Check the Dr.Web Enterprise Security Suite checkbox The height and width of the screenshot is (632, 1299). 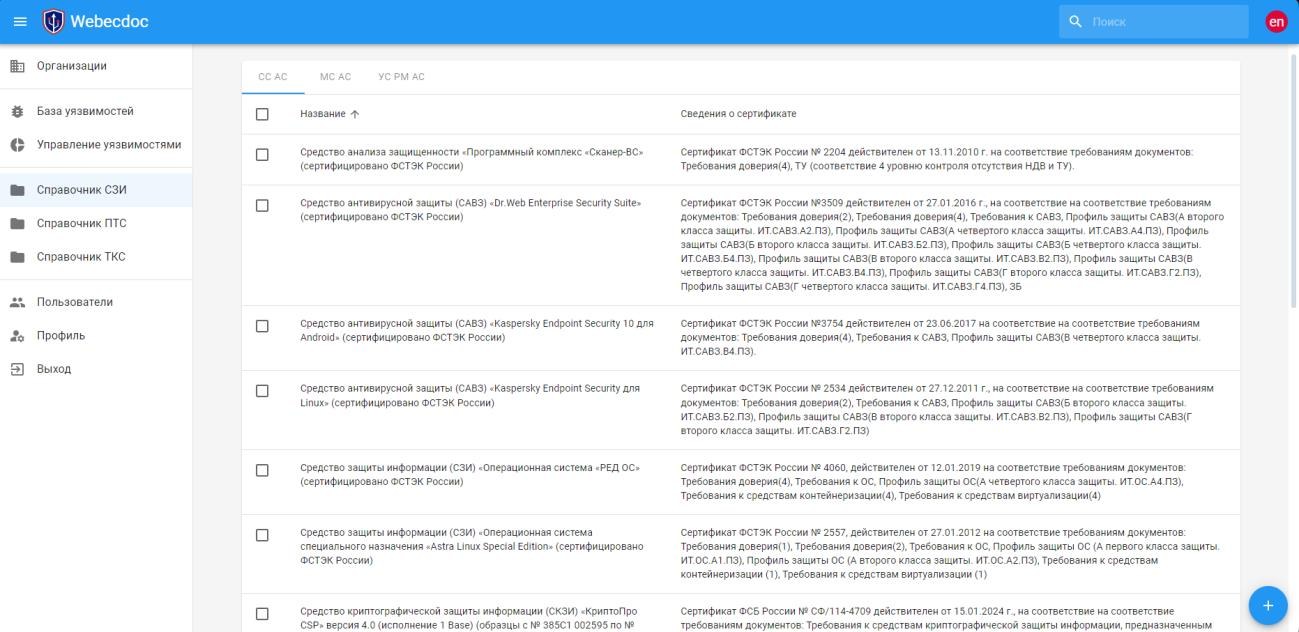(262, 205)
